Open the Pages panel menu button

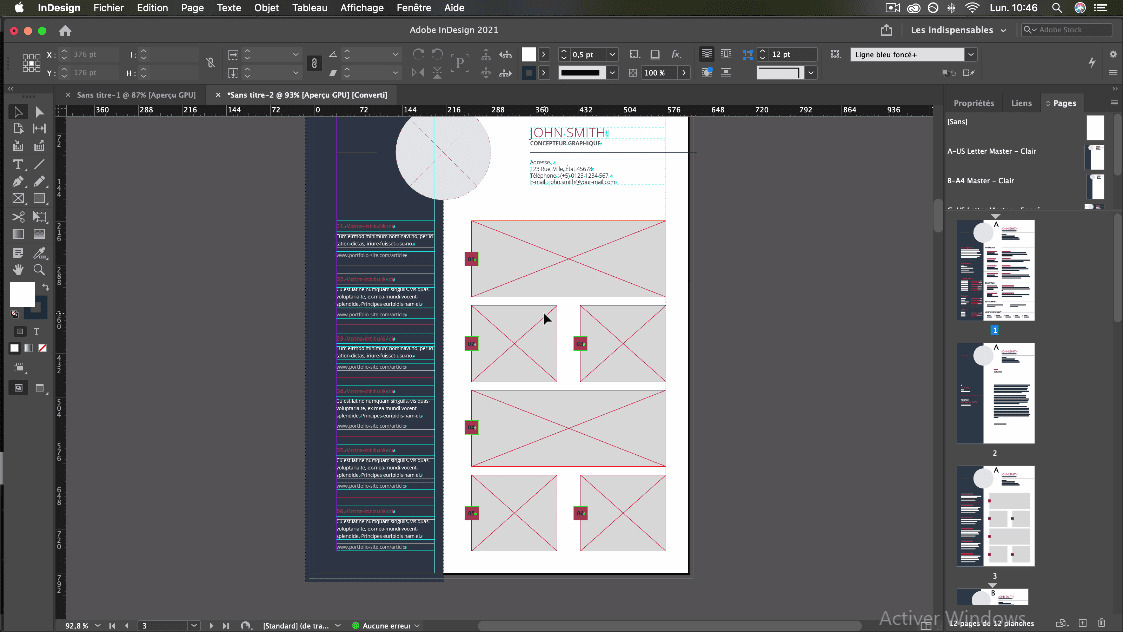pos(1113,100)
